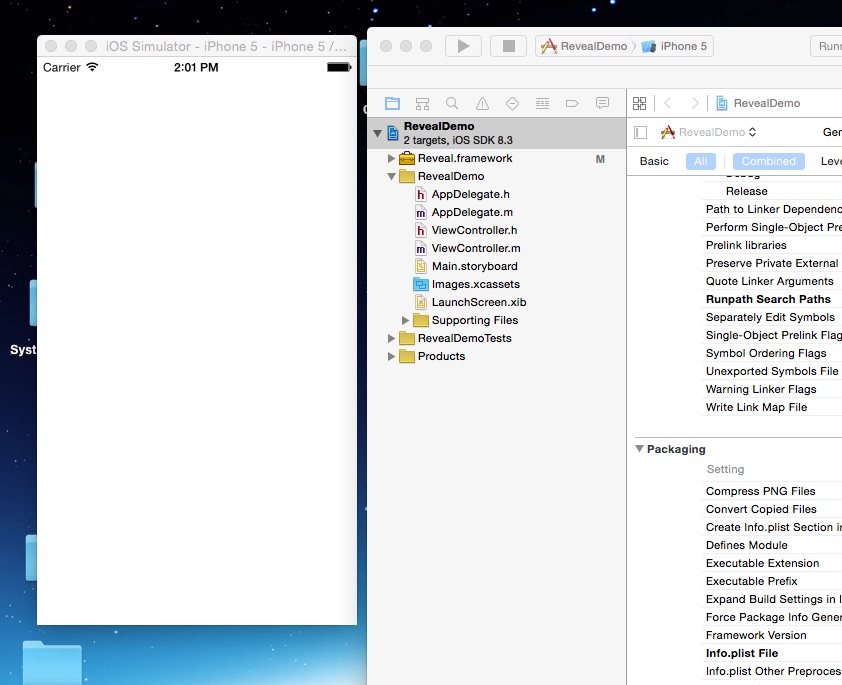Select Quote Linker Arguments setting
Screen dimensions: 842x685
tap(770, 281)
